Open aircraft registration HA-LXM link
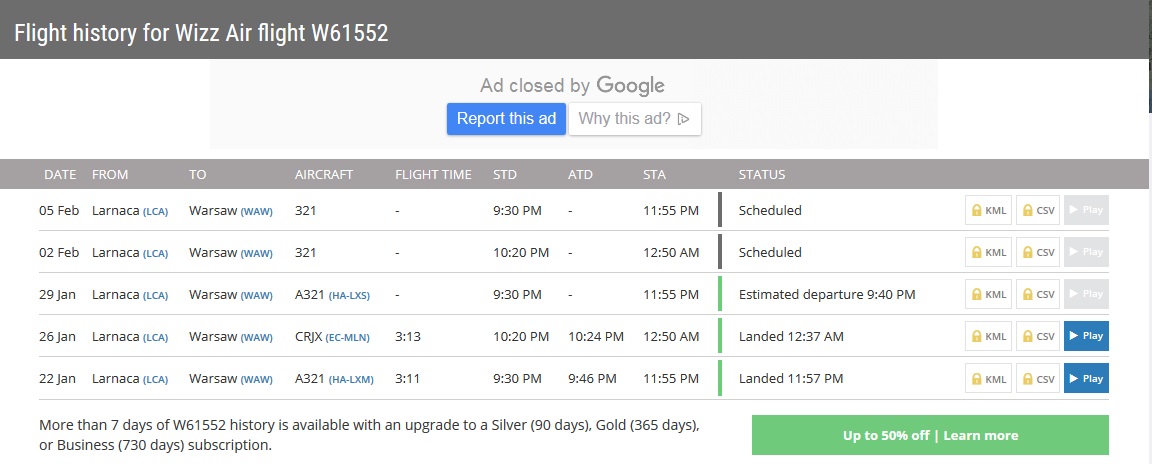The height and width of the screenshot is (464, 1152). (351, 380)
